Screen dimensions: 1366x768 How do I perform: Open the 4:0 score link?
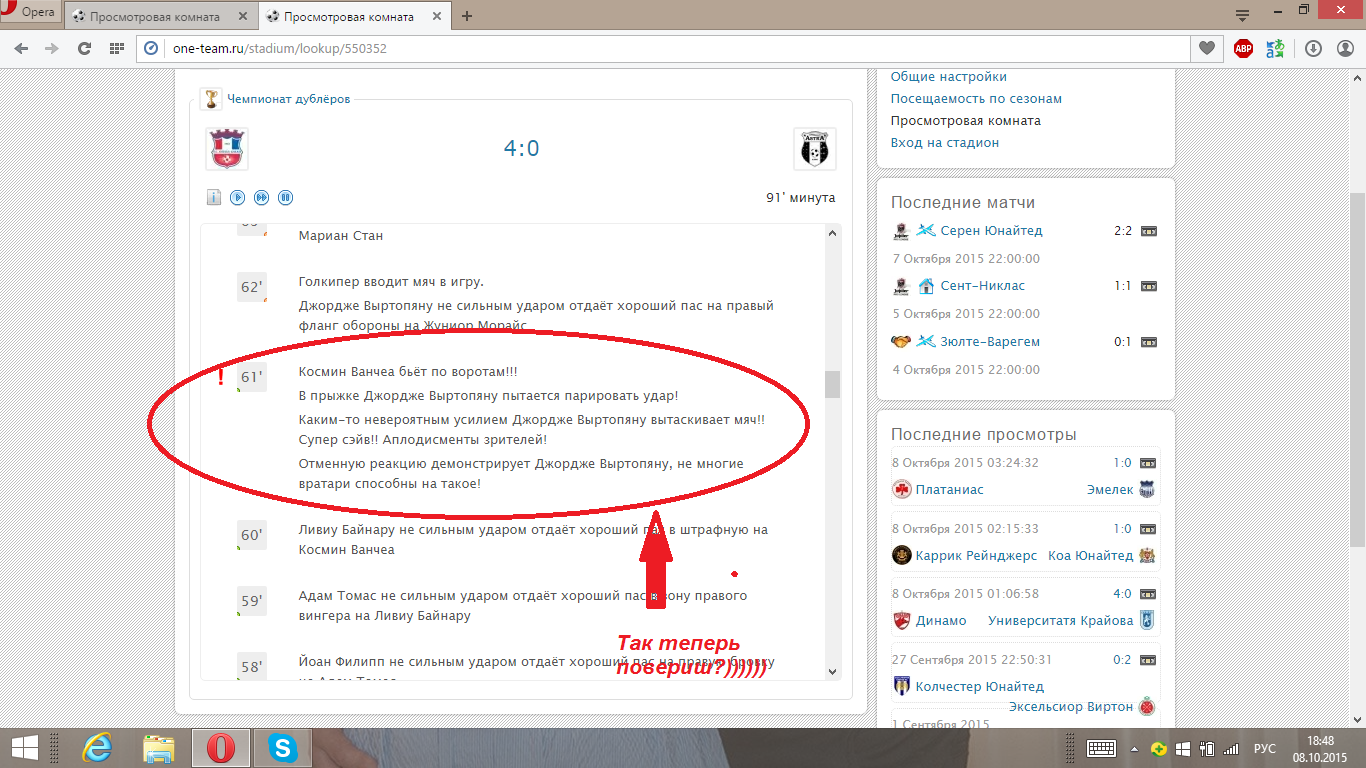point(521,149)
